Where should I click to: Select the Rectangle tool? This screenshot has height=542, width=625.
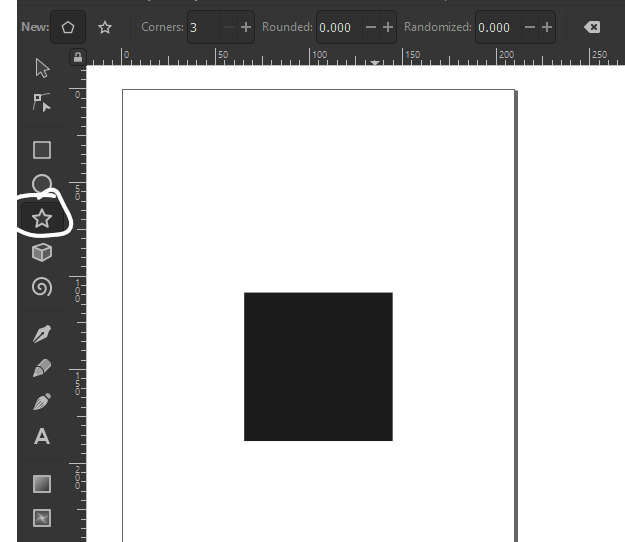[42, 150]
